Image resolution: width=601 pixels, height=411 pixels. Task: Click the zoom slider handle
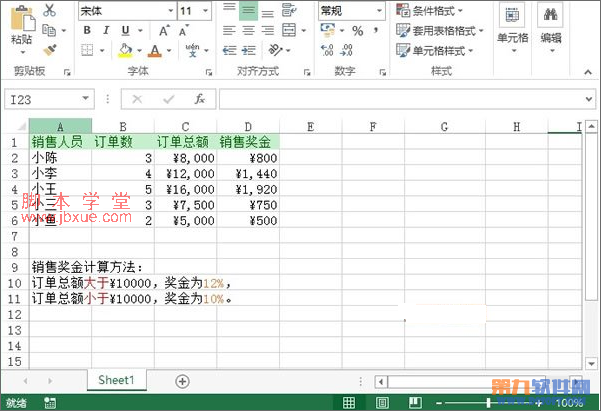[x=488, y=403]
